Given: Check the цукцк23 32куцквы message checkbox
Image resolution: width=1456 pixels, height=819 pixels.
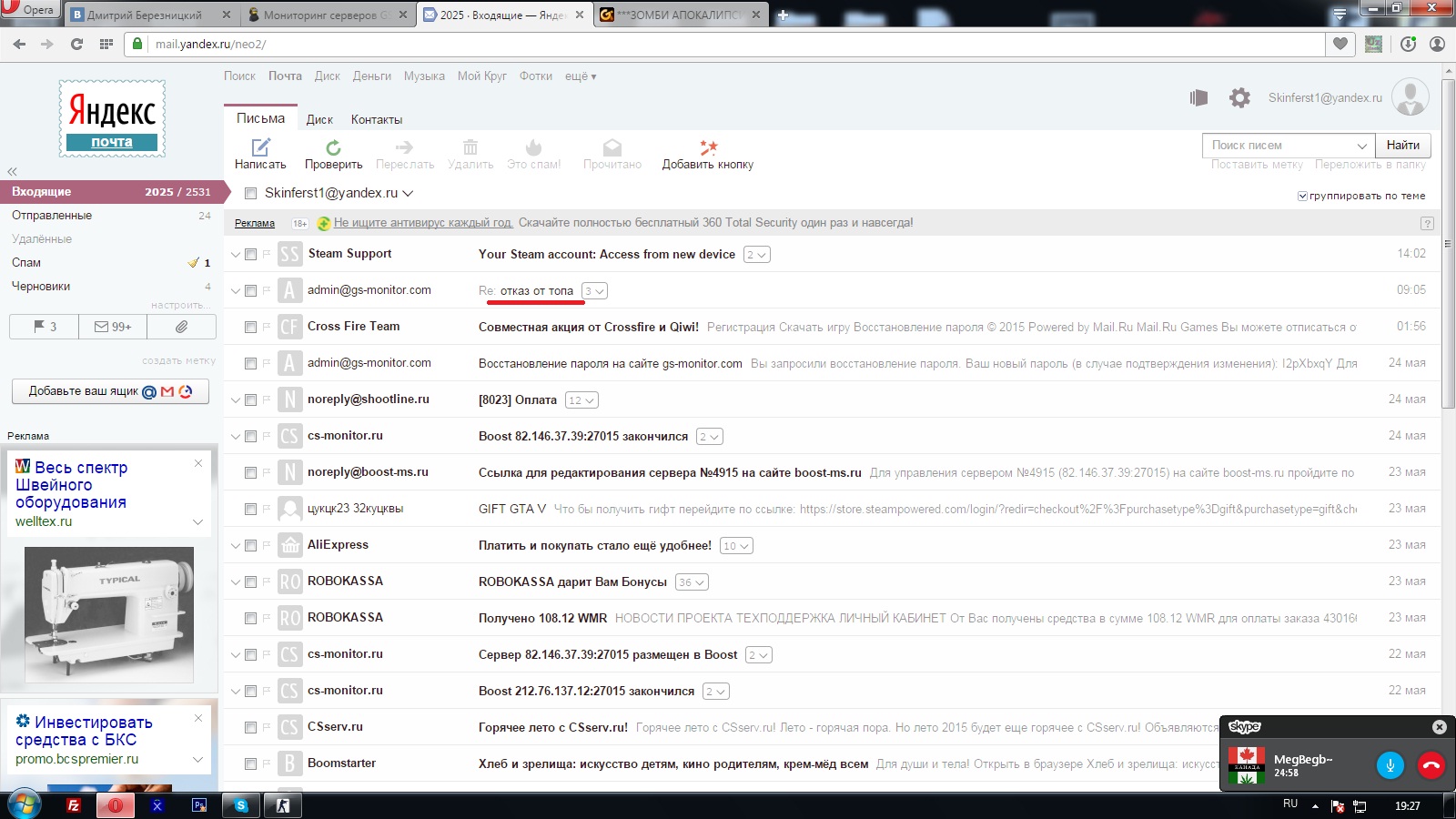Looking at the screenshot, I should (250, 509).
